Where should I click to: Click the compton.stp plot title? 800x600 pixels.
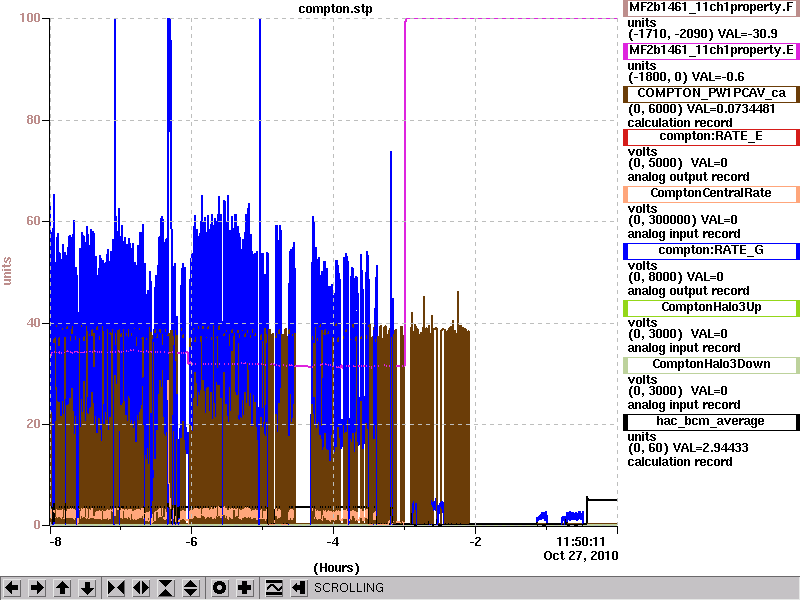(335, 9)
